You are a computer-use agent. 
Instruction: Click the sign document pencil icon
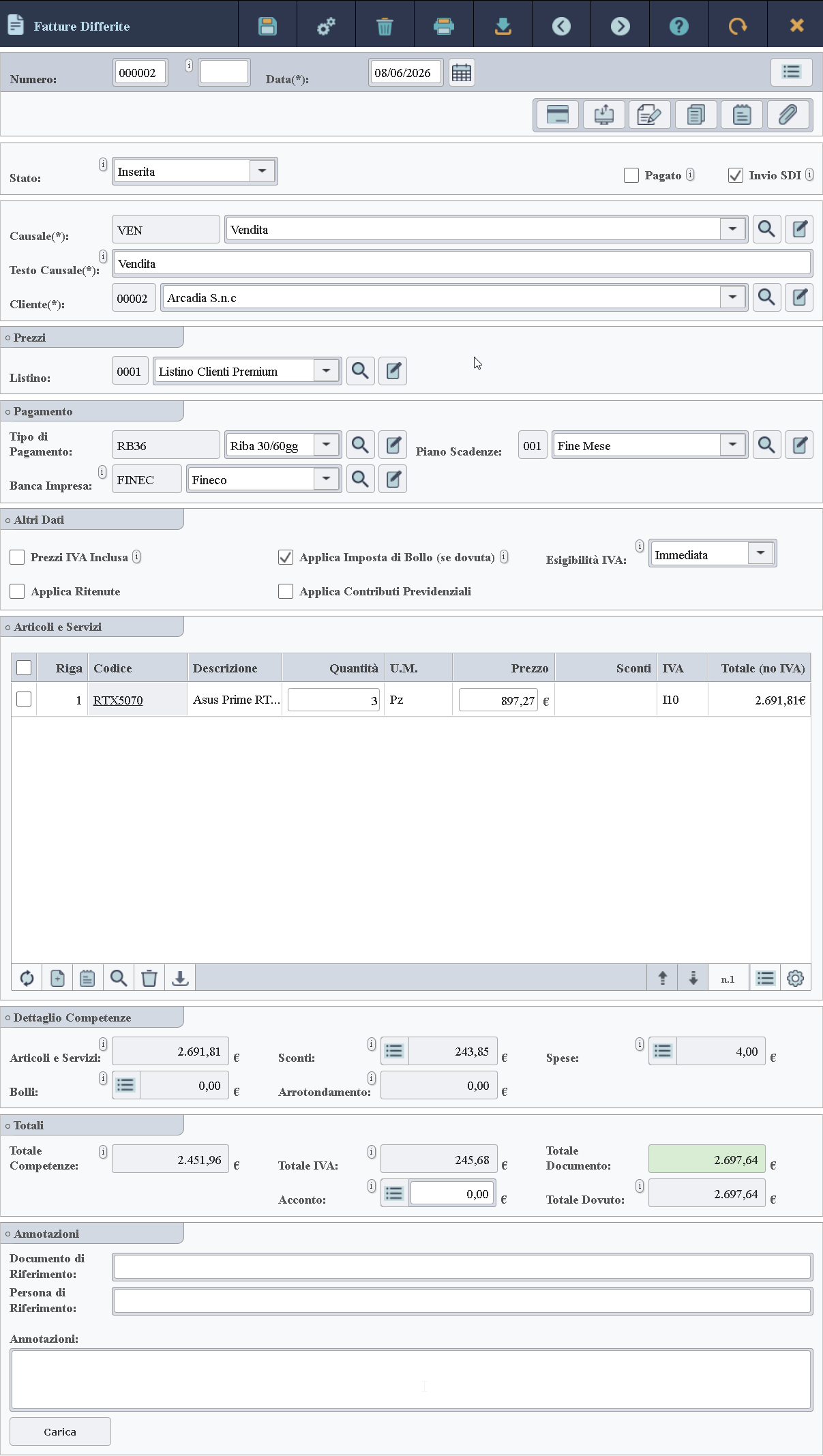tap(650, 115)
